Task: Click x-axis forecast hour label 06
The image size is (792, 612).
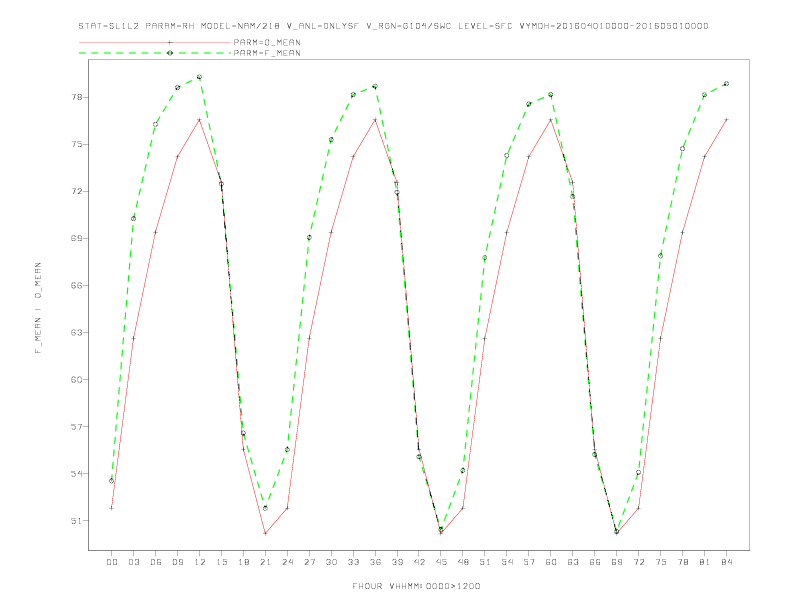Action: 156,562
